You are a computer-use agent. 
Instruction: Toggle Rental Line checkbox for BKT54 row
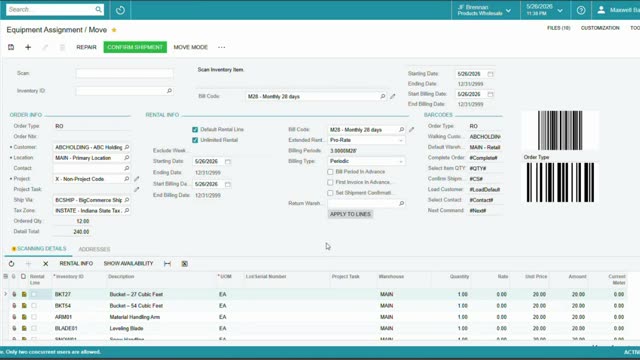tap(34, 306)
